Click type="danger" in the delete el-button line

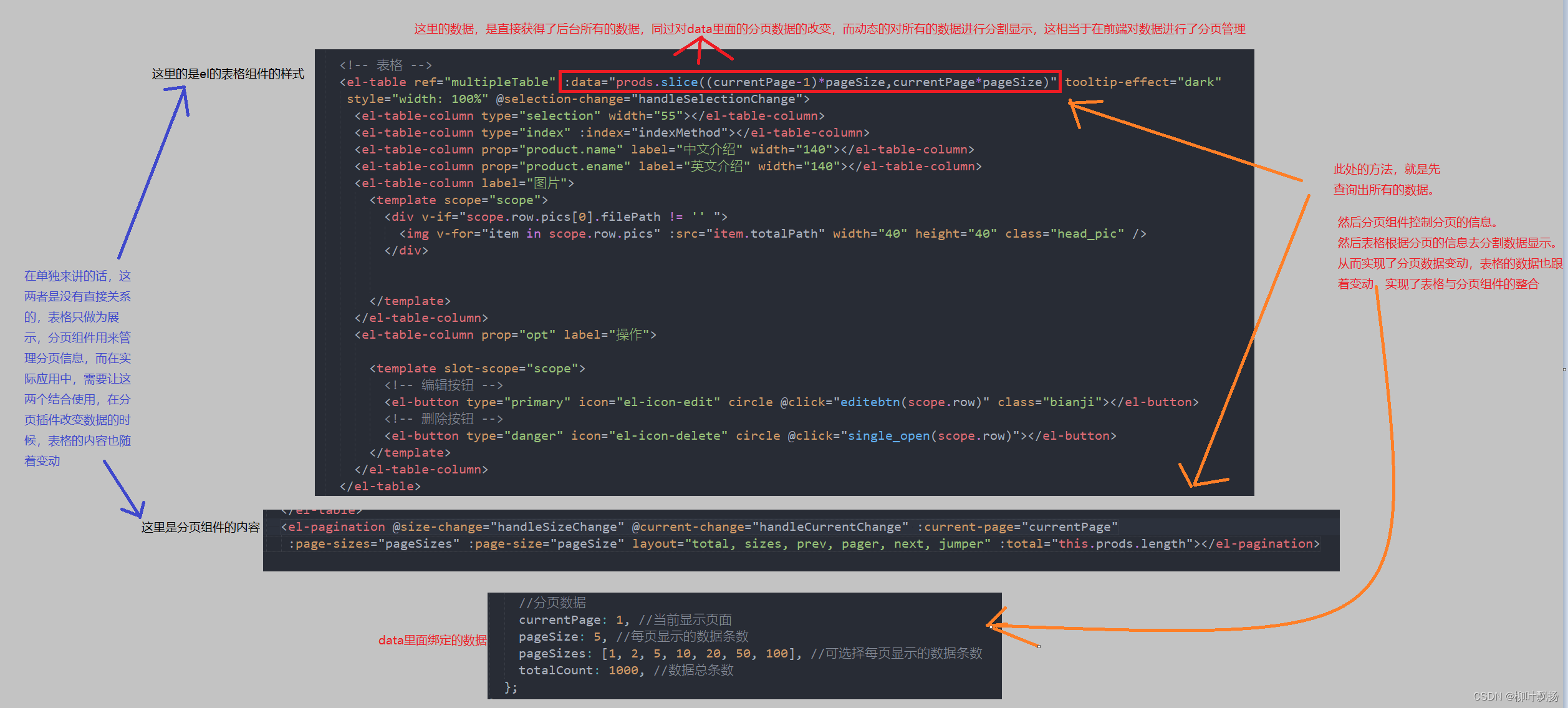(514, 435)
